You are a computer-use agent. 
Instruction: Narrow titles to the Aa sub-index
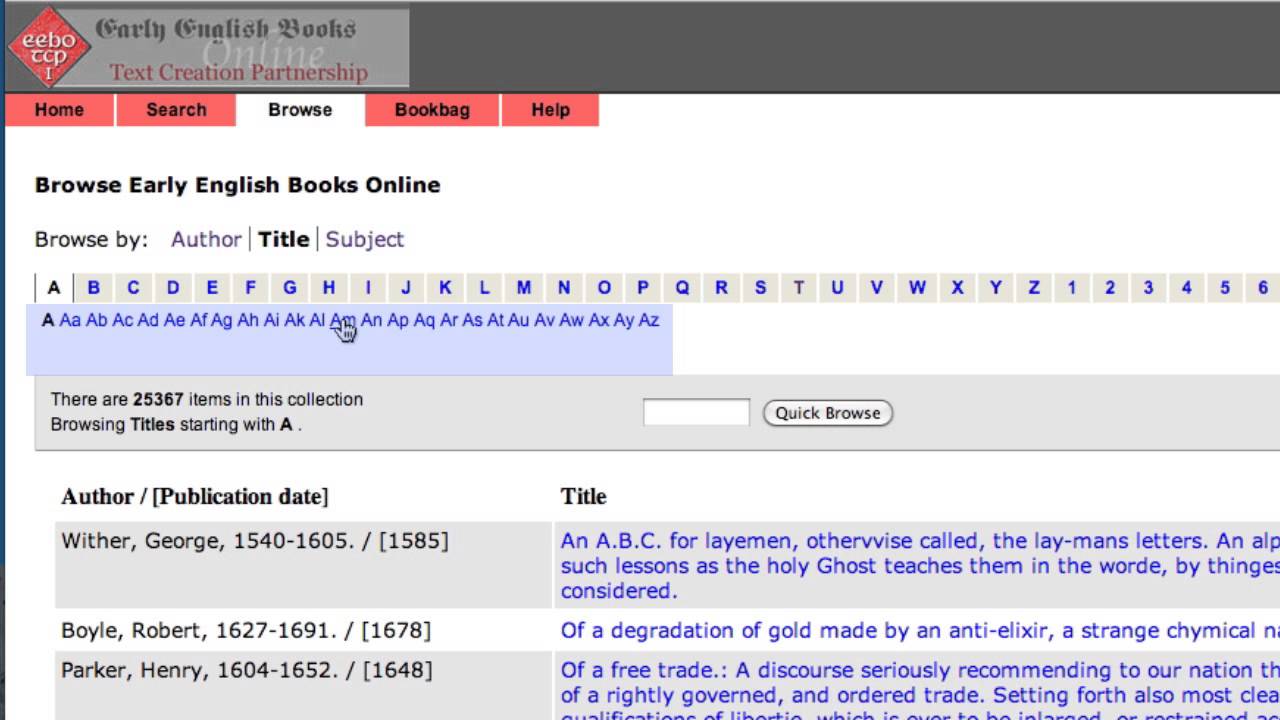(x=70, y=320)
